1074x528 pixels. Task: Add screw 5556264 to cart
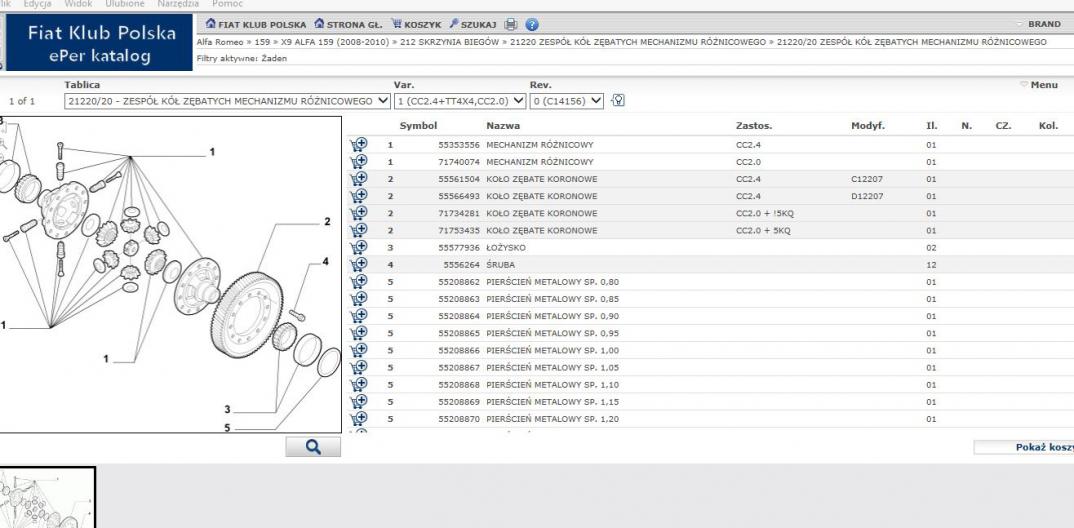point(358,264)
